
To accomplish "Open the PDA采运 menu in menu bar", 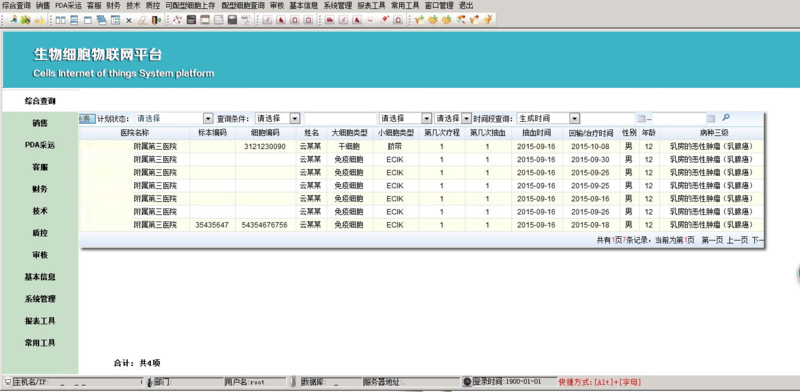I will [68, 6].
